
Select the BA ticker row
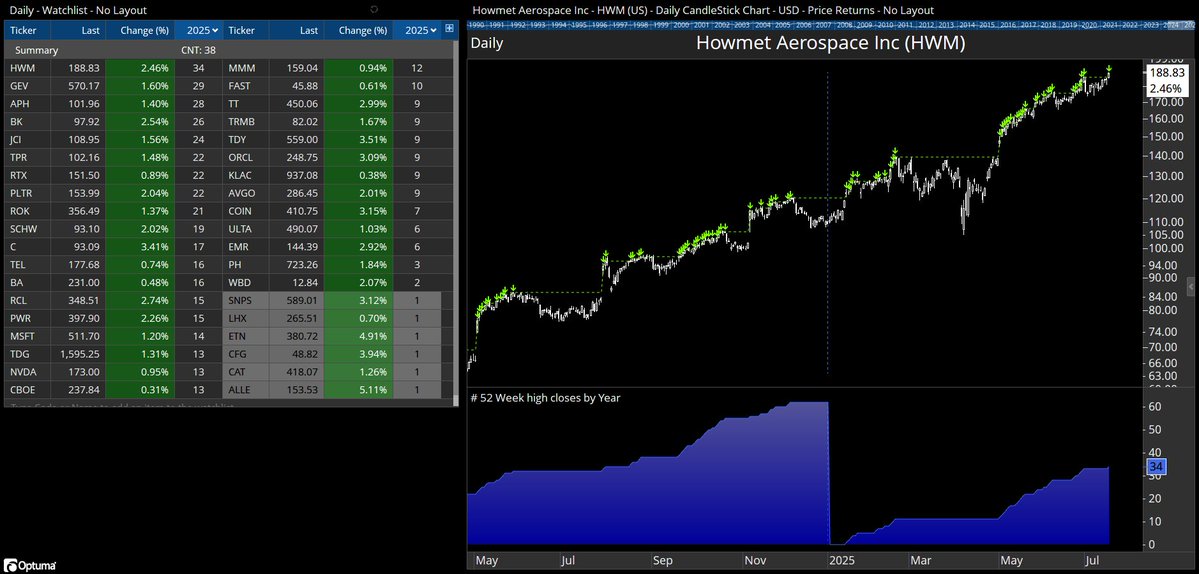(112, 283)
